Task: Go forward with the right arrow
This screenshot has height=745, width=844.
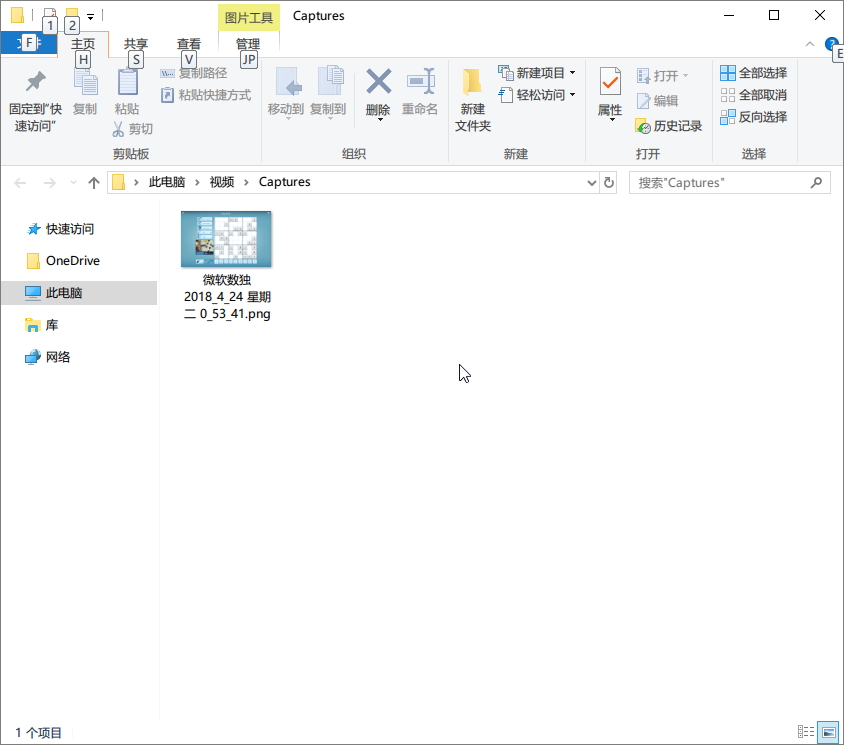Action: (x=50, y=183)
